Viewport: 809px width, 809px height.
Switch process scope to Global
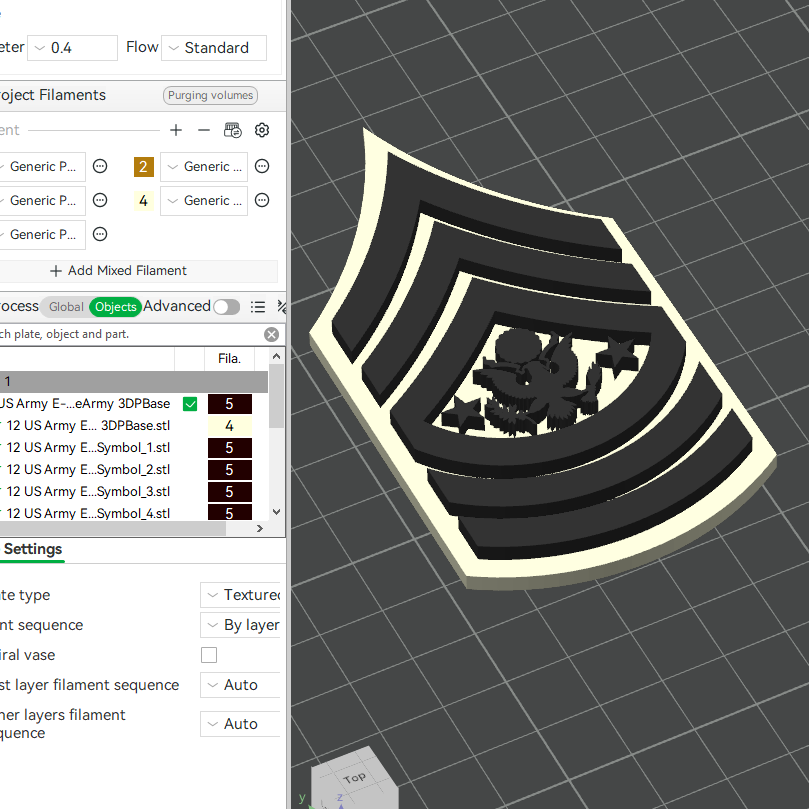click(66, 307)
